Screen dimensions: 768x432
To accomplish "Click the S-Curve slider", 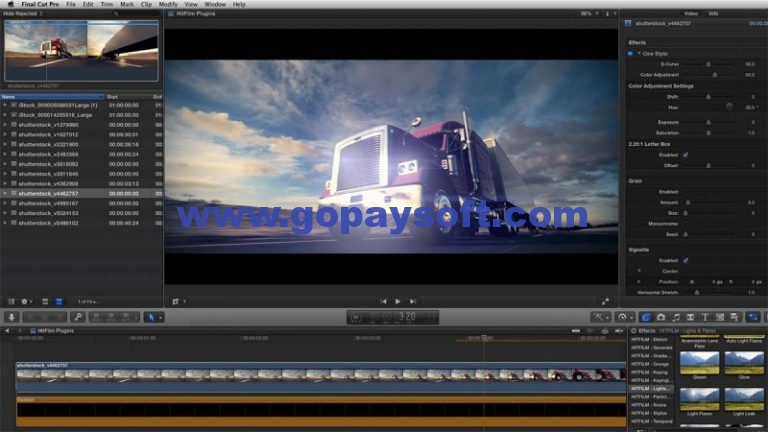I will point(708,64).
